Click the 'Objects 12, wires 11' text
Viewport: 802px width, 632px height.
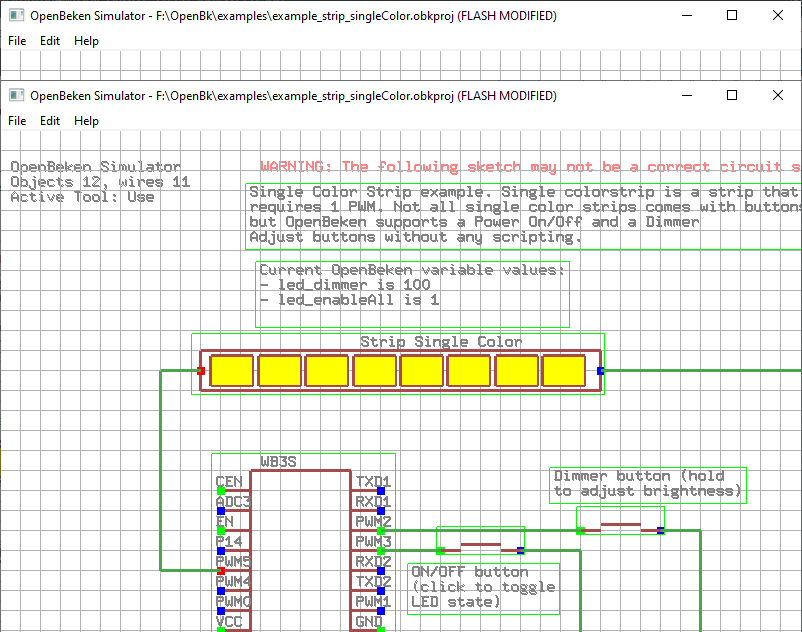pyautogui.click(x=100, y=182)
